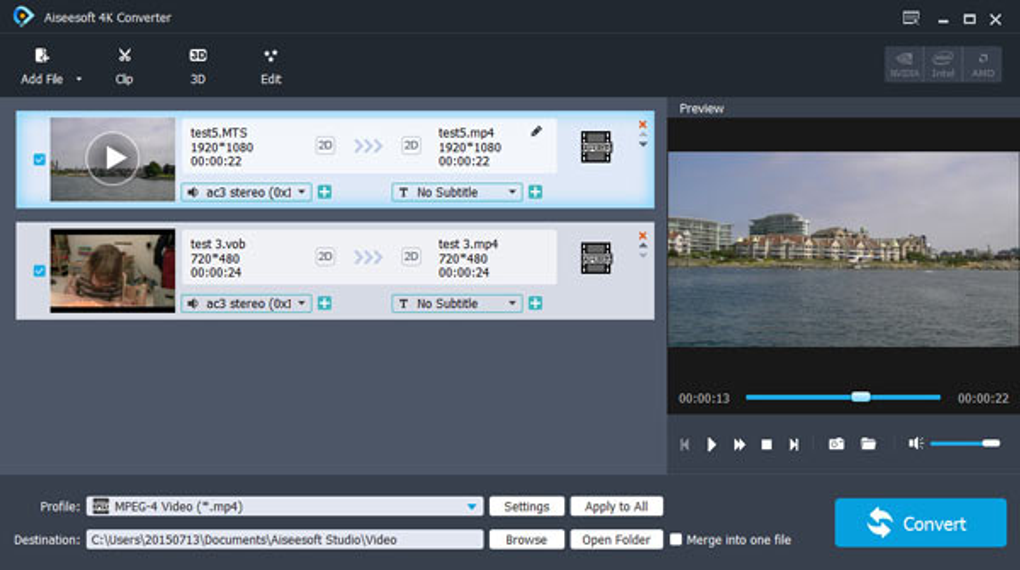Toggle Intel acceleration indicator

click(943, 64)
